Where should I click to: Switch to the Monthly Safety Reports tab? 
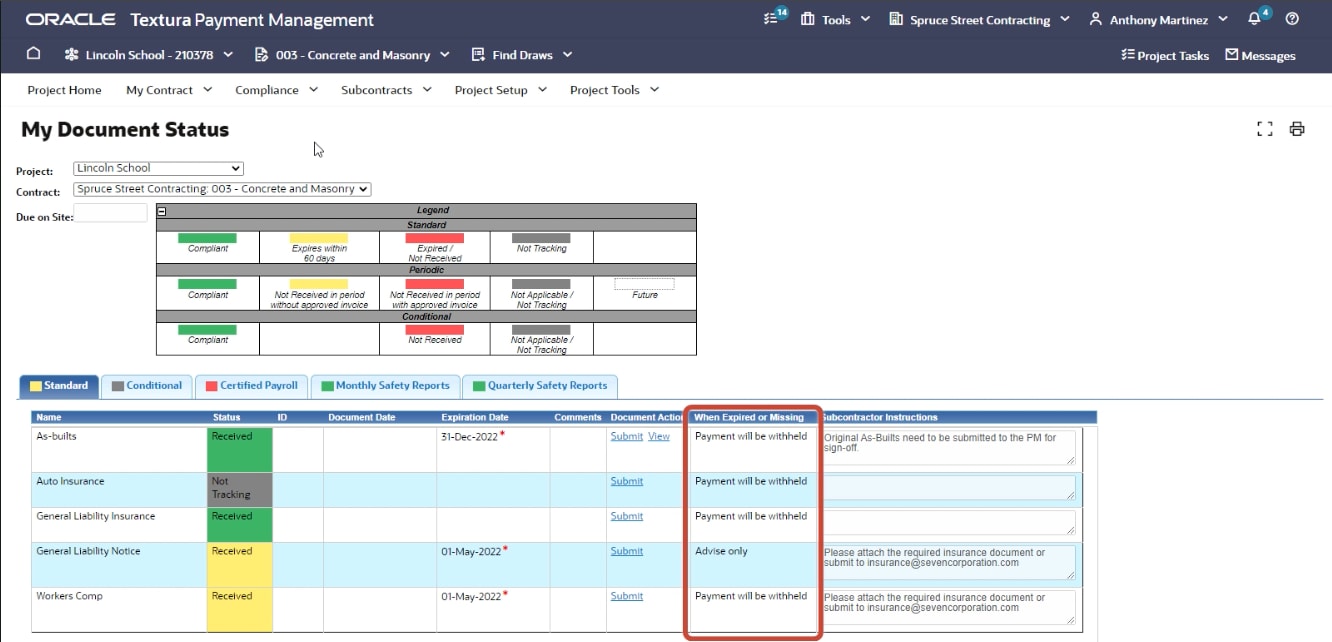[x=386, y=386]
